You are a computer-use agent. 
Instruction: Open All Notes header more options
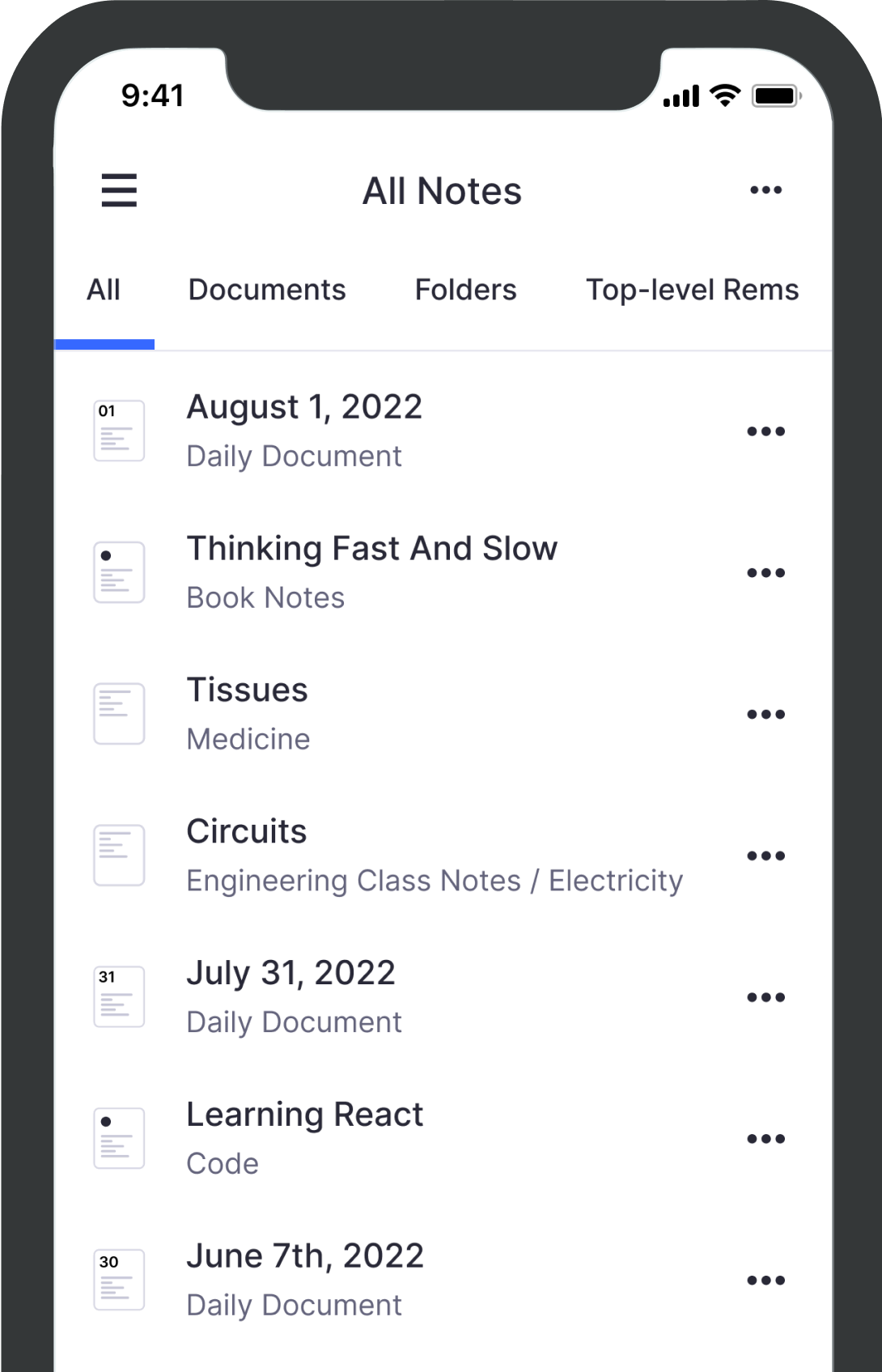coord(765,190)
